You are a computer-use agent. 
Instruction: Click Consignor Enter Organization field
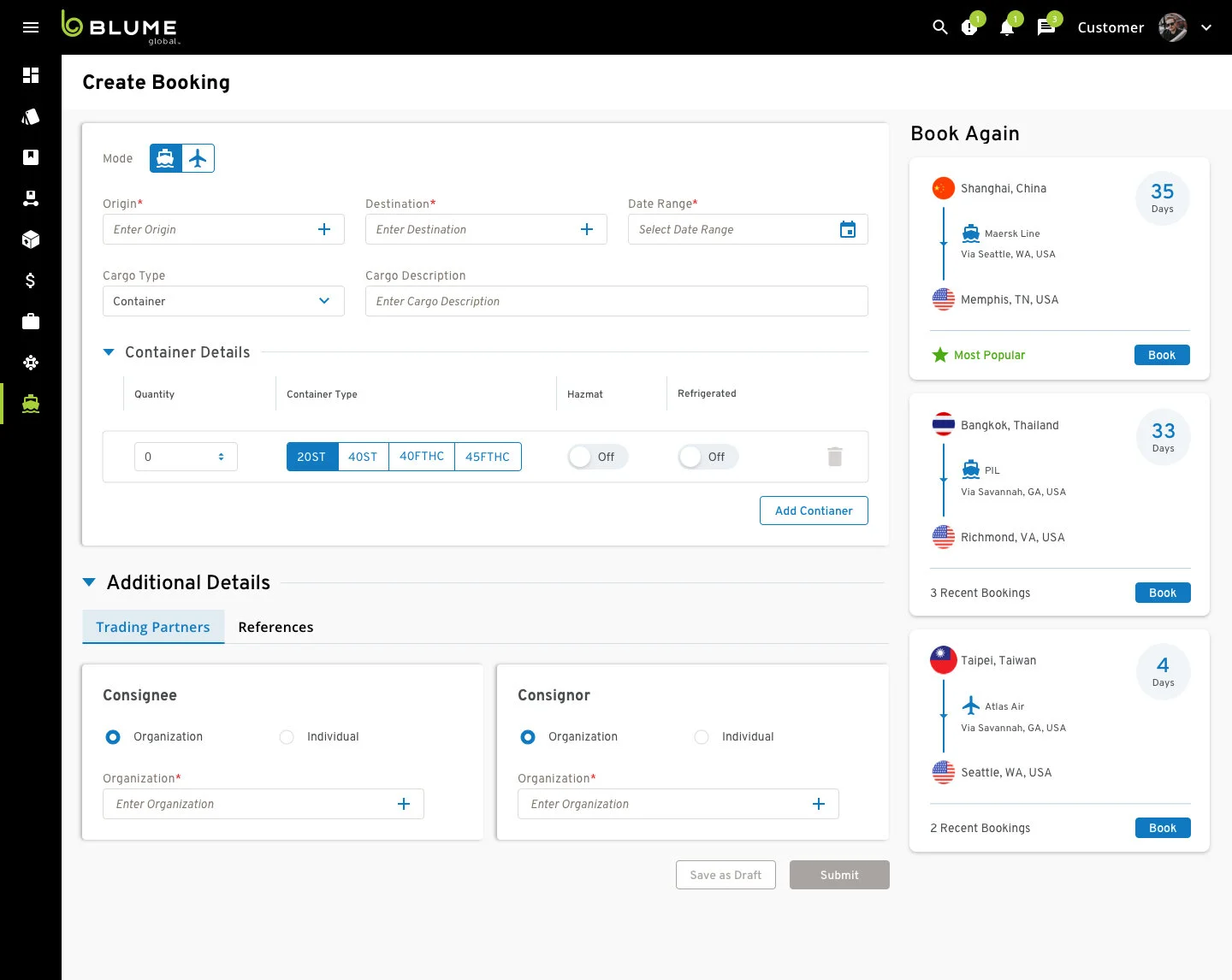[x=678, y=804]
